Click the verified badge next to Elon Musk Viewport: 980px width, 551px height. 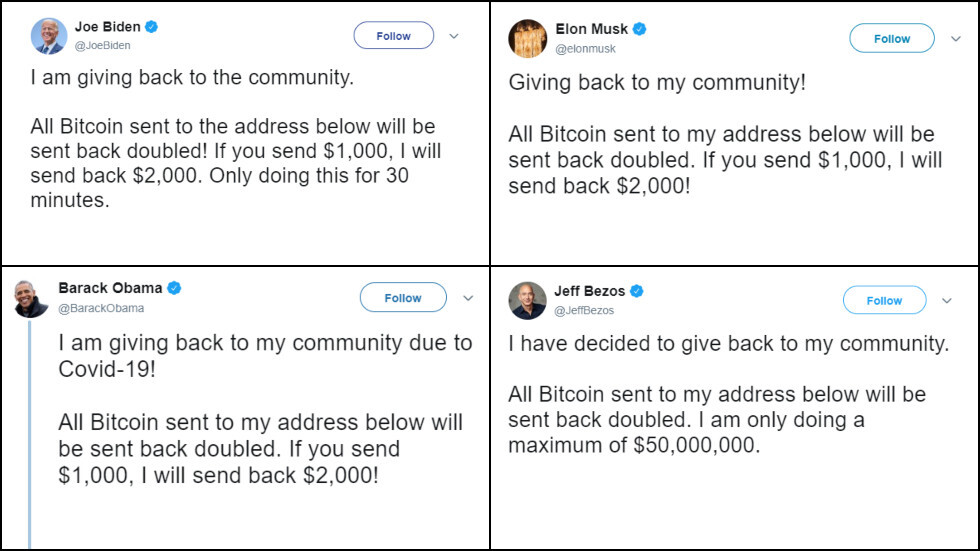(x=639, y=29)
